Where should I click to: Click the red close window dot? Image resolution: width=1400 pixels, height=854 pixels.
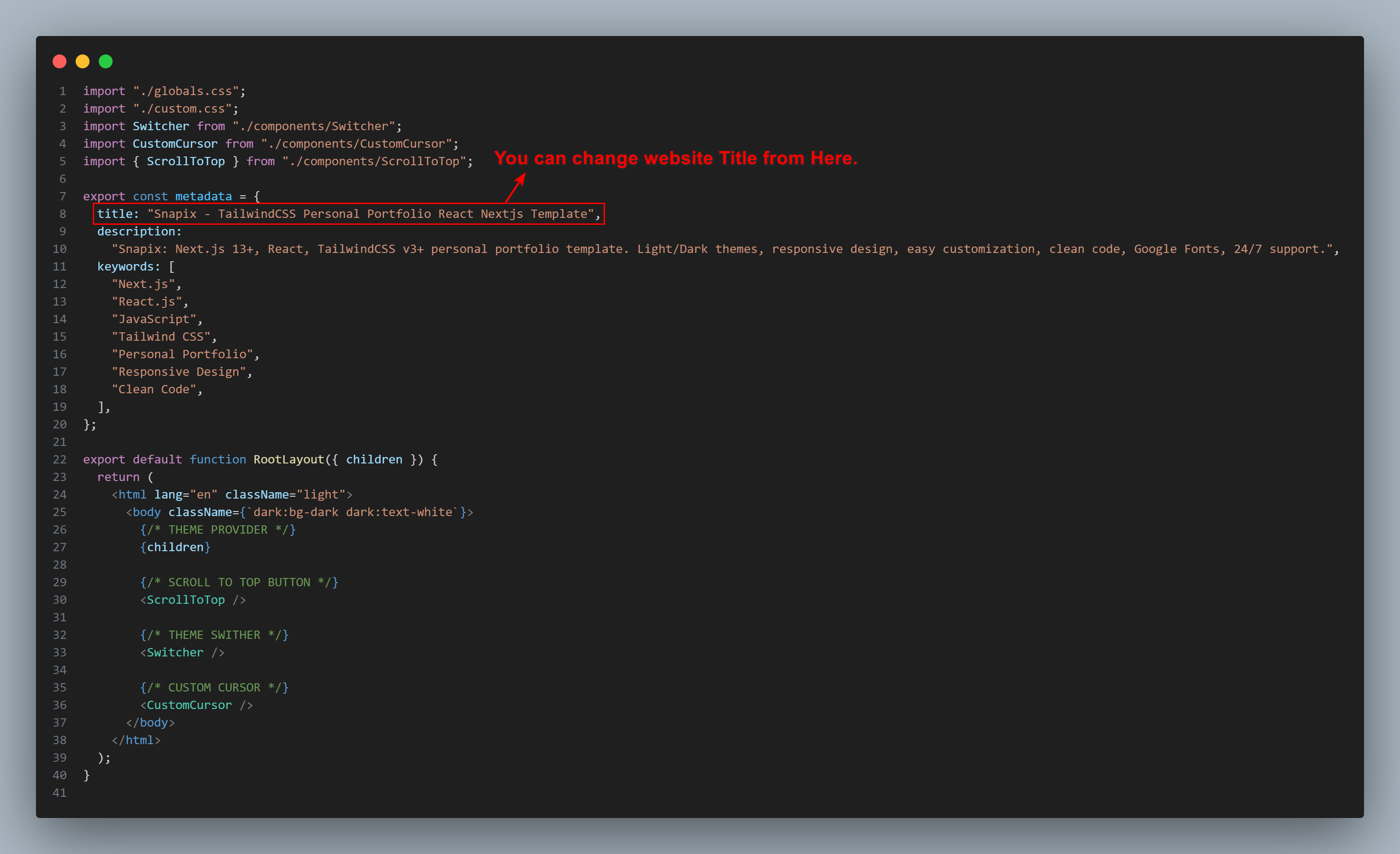[60, 61]
